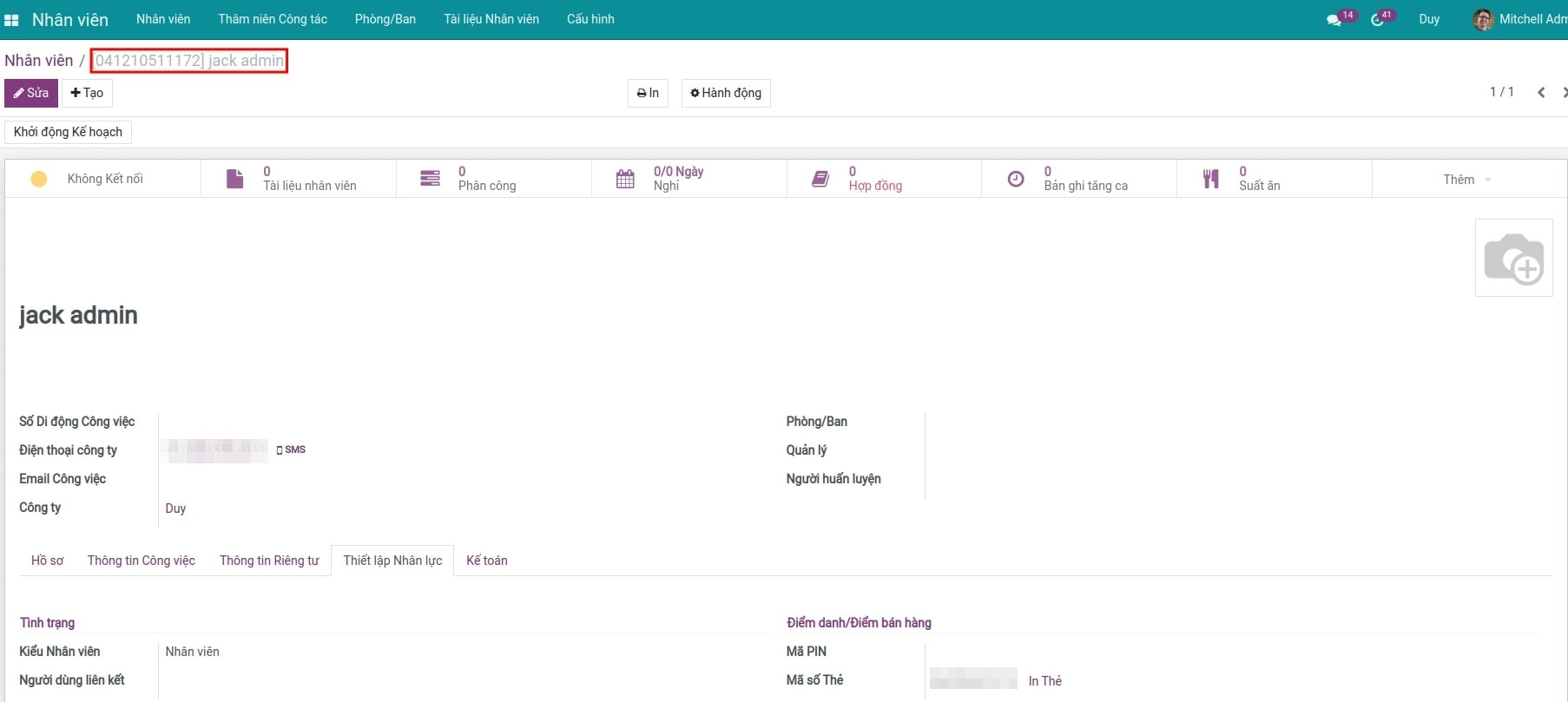Open the apps grid menu icon
The image size is (1568, 702).
click(11, 19)
